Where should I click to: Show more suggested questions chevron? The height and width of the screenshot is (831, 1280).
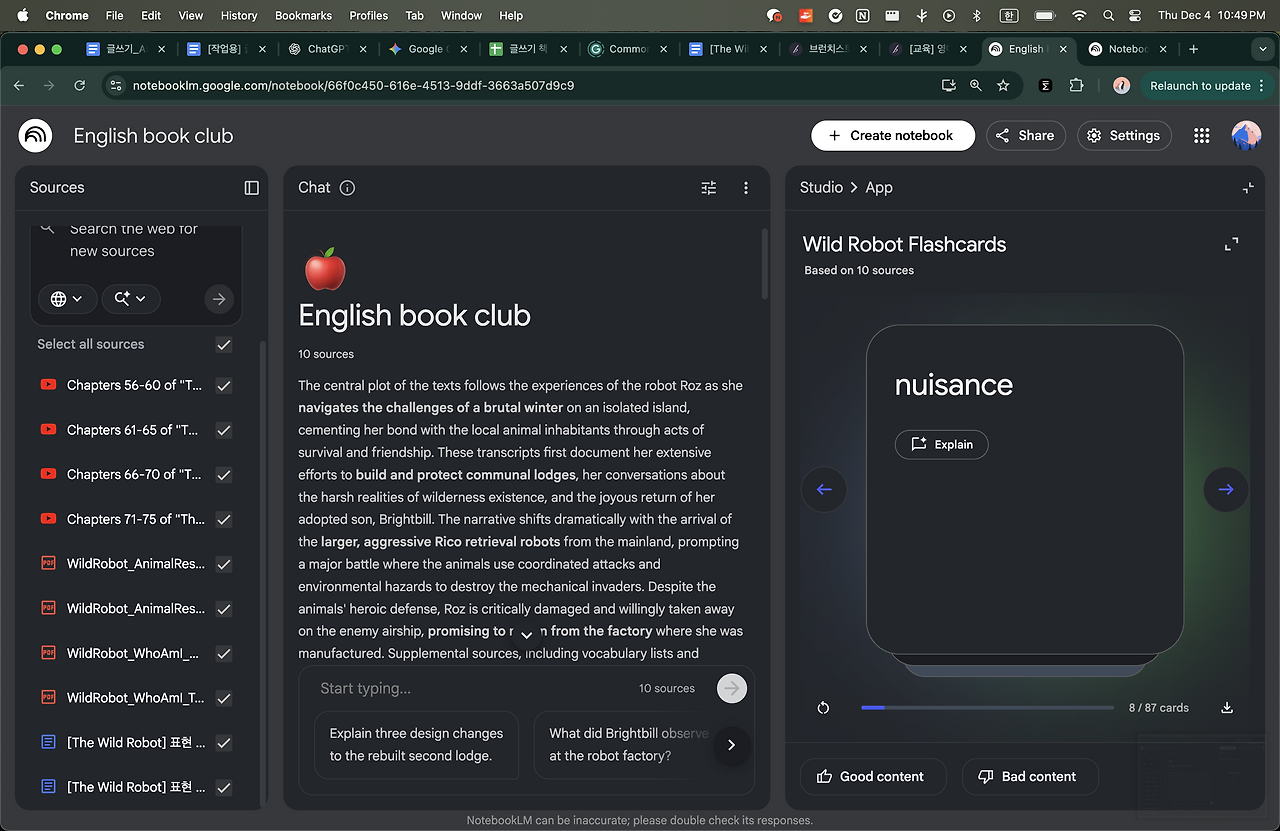(732, 745)
